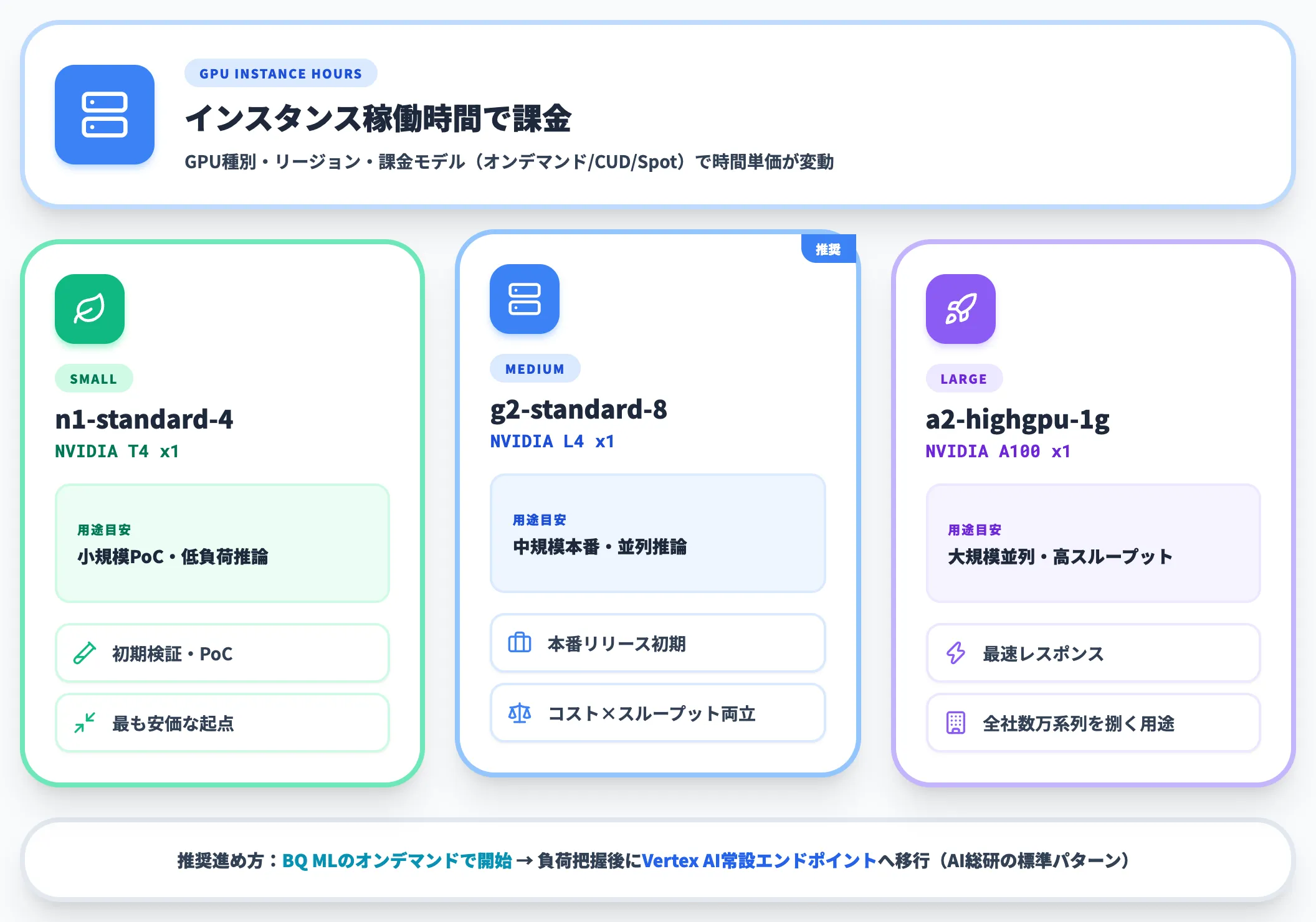Click the blue server icon in the header
The height and width of the screenshot is (922, 1316).
click(x=105, y=115)
